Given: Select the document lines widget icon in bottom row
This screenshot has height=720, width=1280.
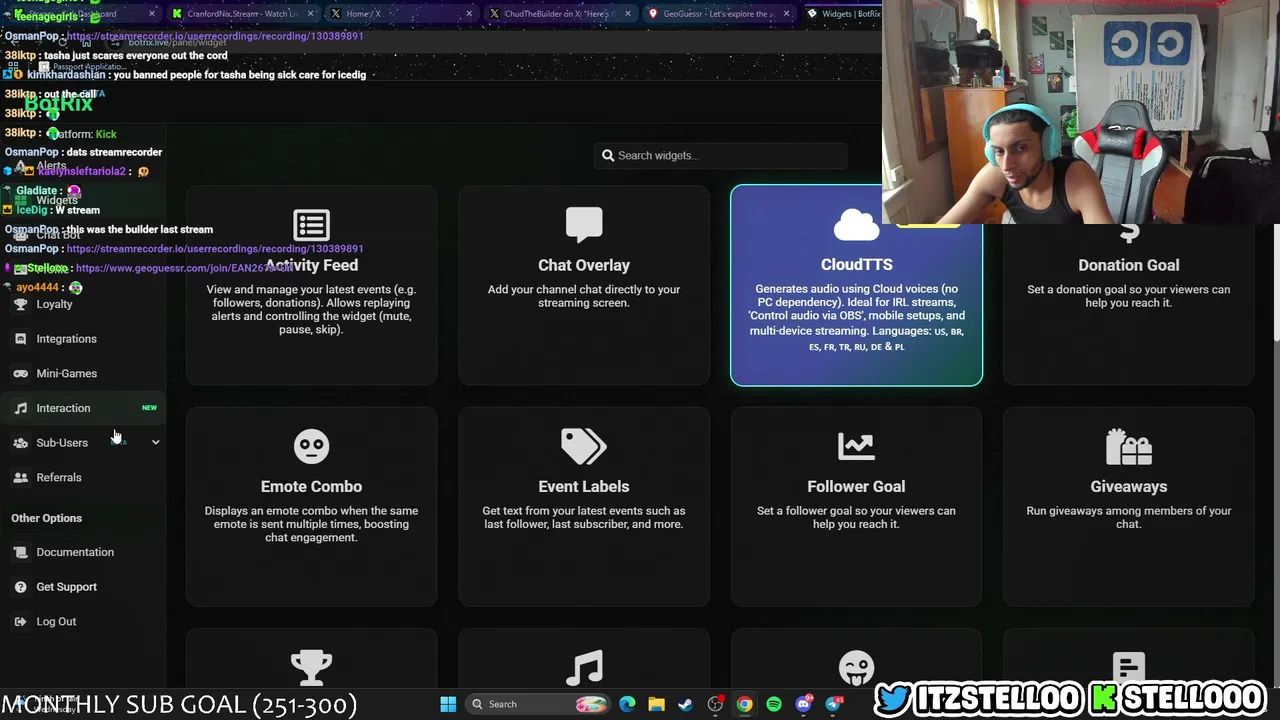Looking at the screenshot, I should click(x=1128, y=667).
